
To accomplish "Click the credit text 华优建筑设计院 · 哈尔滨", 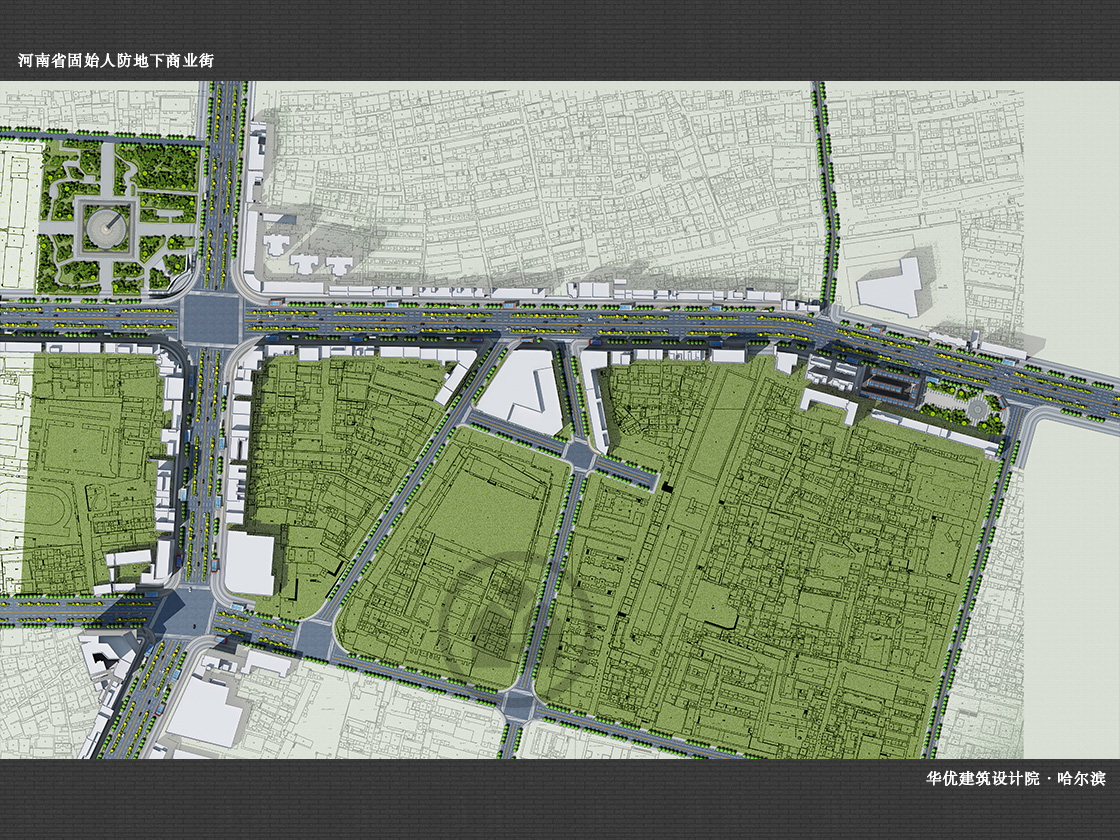I will click(1016, 779).
